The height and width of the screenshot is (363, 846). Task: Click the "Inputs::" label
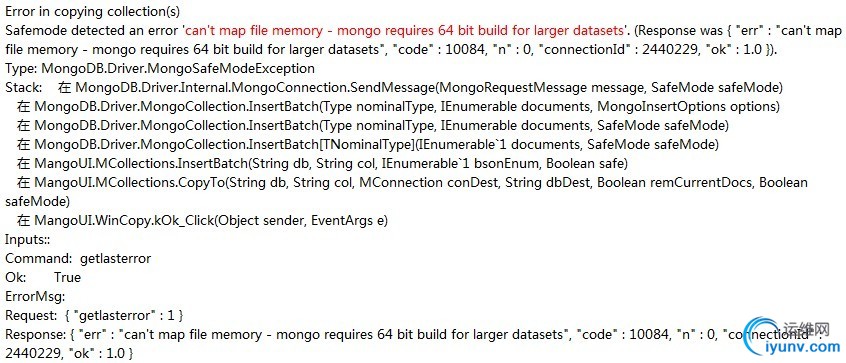(23, 239)
